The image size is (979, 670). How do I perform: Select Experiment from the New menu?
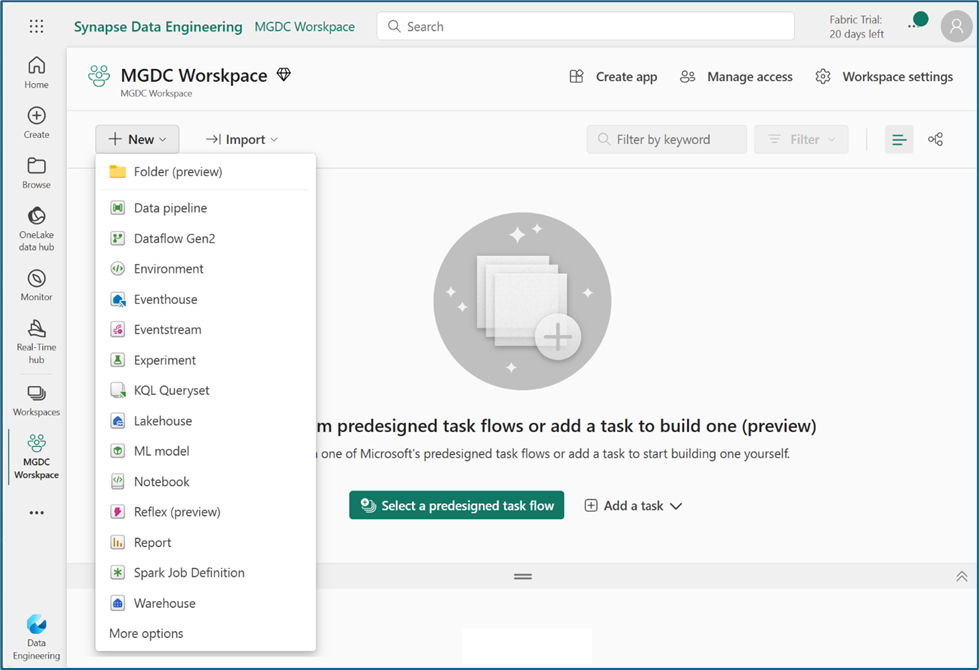point(206,360)
